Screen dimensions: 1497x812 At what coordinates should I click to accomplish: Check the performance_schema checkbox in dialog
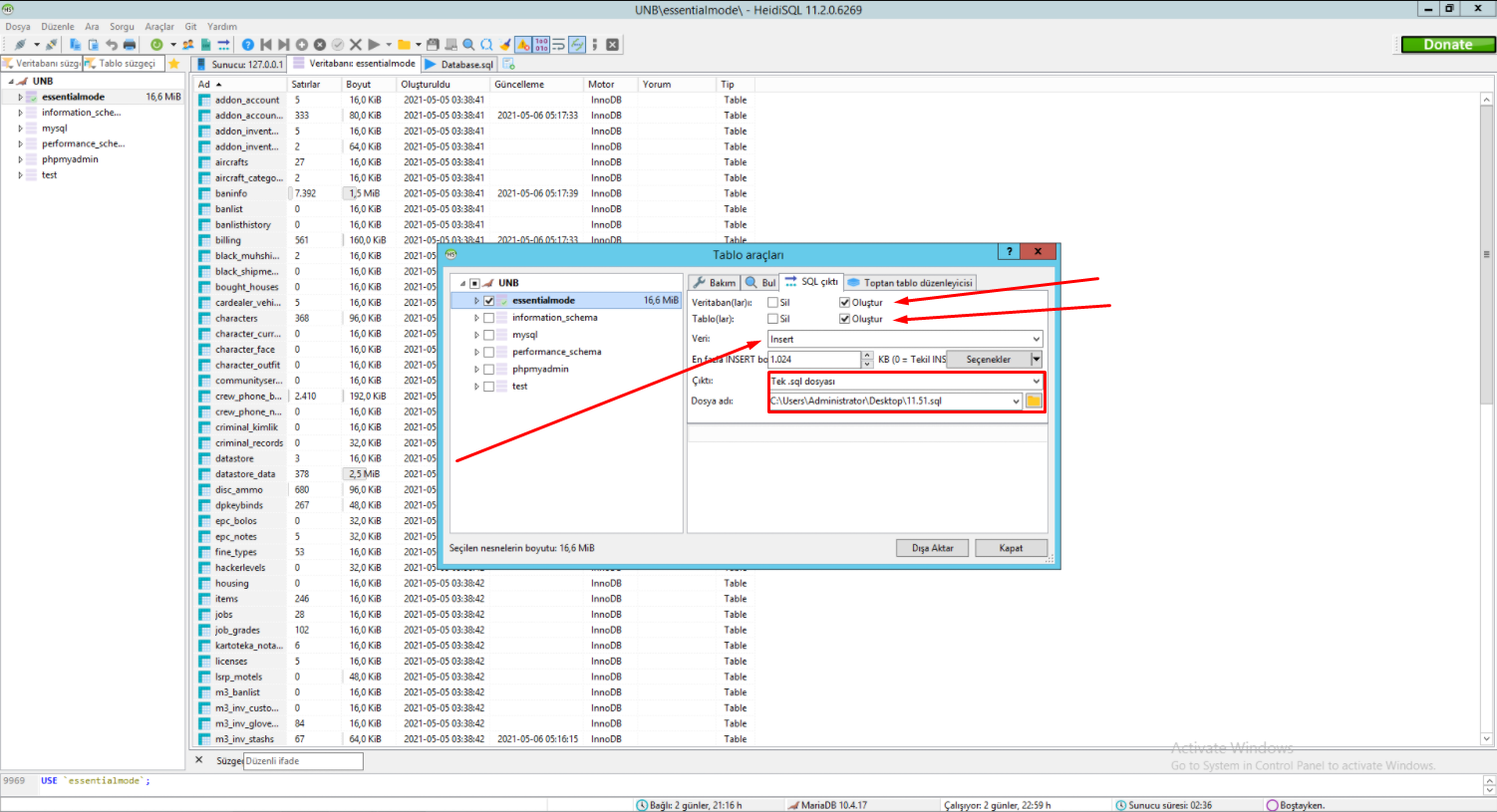point(489,352)
